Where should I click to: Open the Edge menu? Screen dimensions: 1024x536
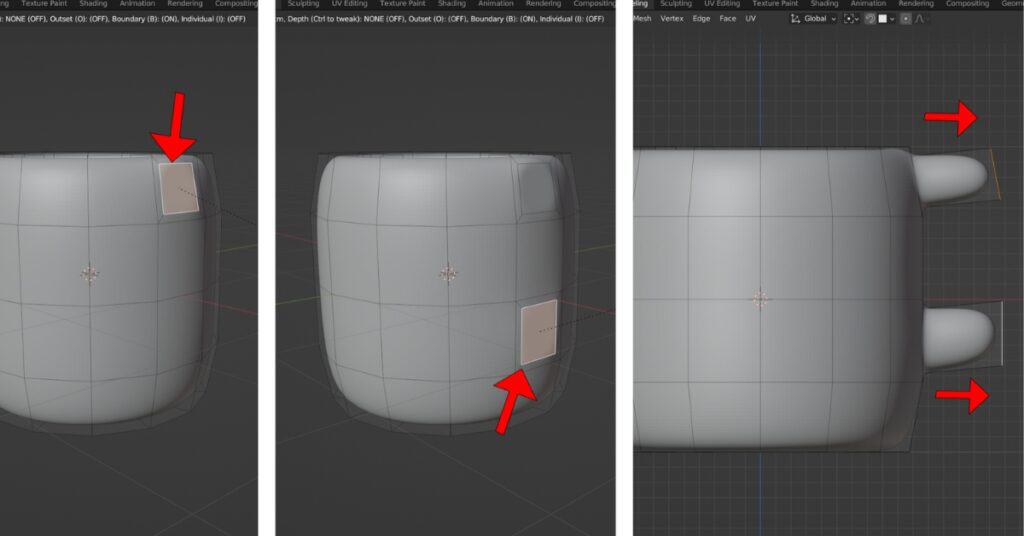click(x=701, y=19)
